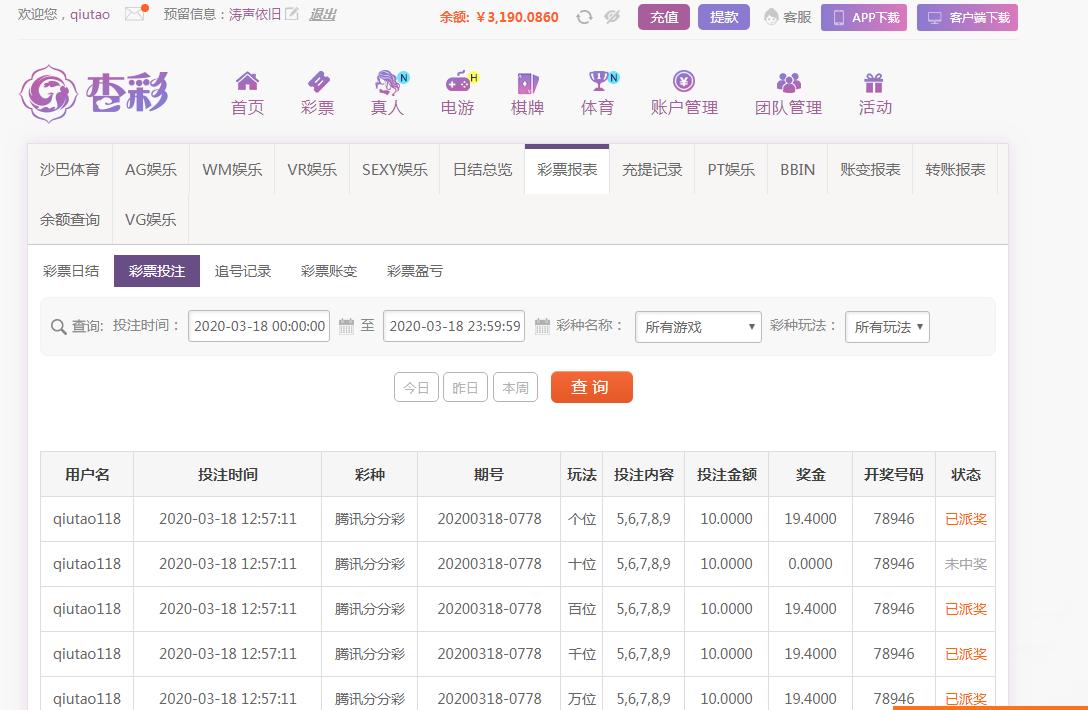Refresh the account balance
The image size is (1088, 710).
585,17
